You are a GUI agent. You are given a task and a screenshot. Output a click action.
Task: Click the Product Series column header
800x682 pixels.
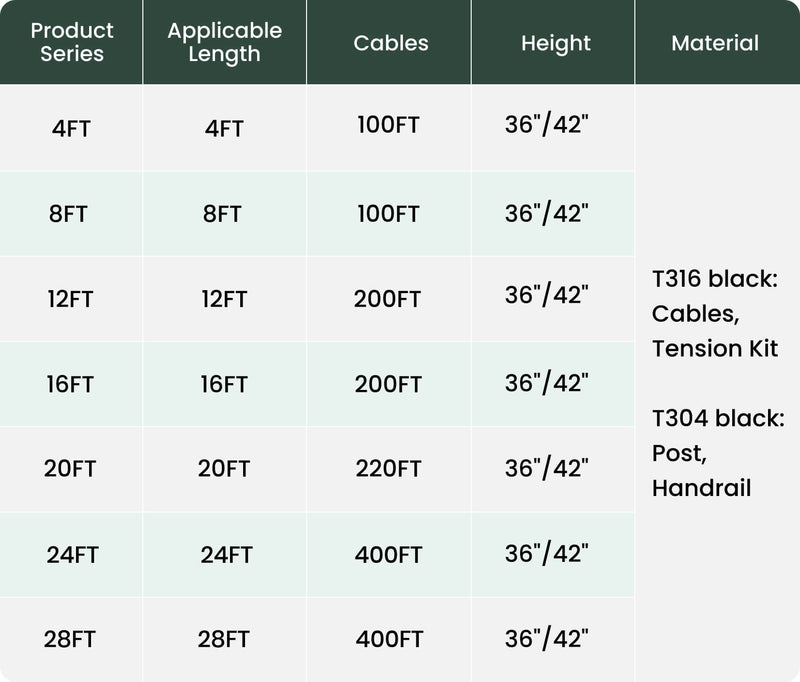(x=72, y=42)
